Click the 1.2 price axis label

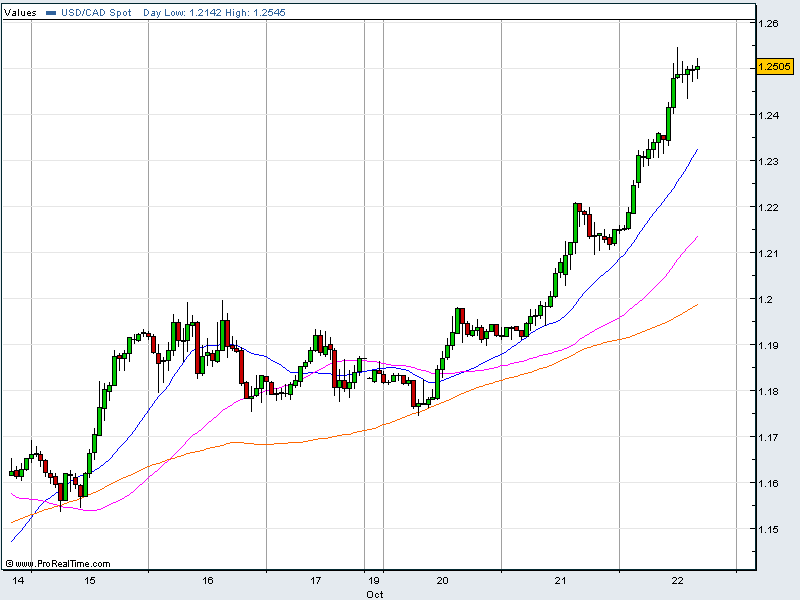point(765,299)
